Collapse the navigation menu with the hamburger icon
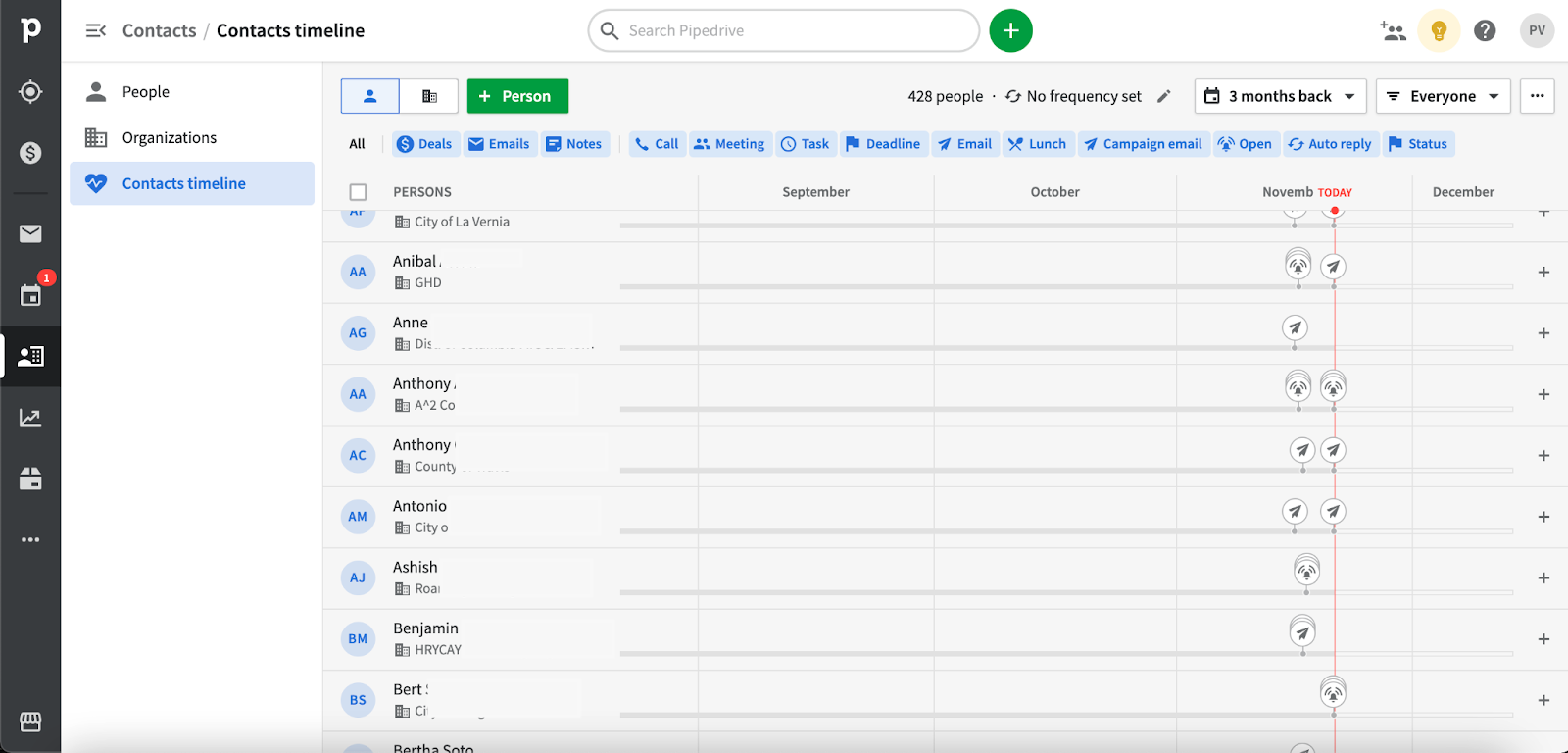The image size is (1568, 753). (x=96, y=30)
